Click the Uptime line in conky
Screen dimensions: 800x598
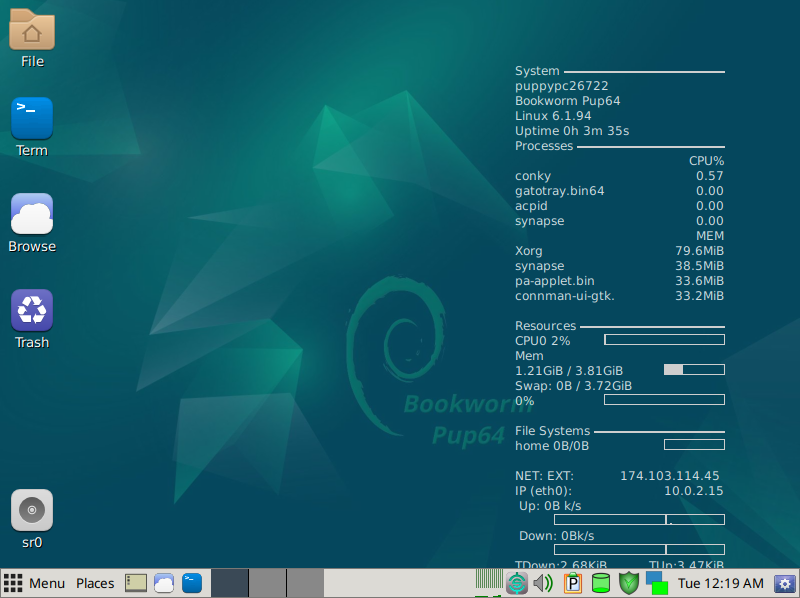572,131
